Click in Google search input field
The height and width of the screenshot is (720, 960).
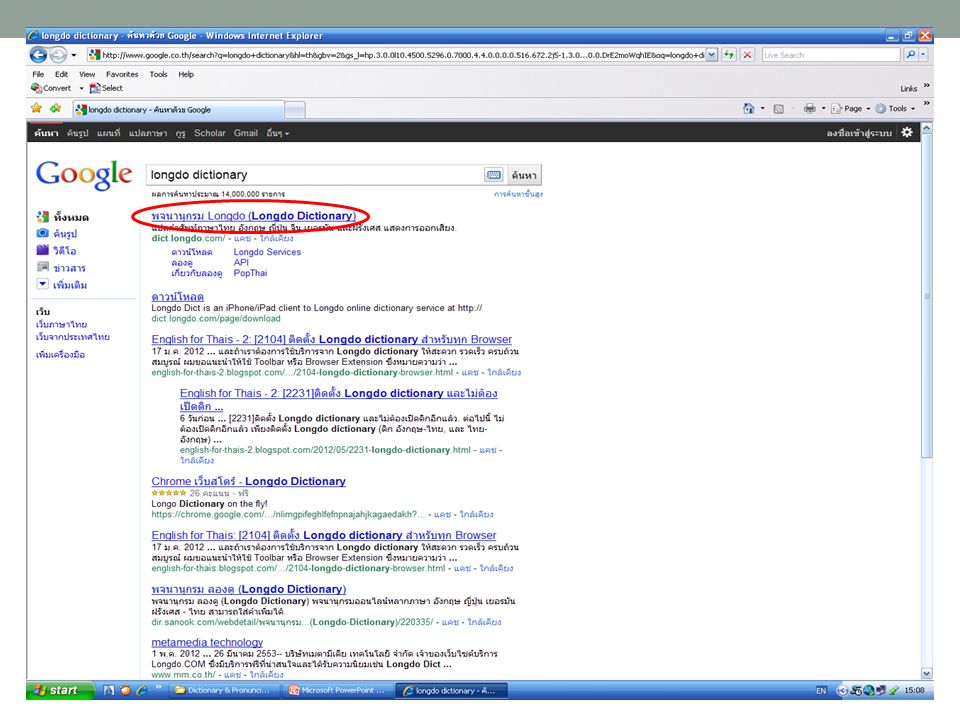point(315,175)
